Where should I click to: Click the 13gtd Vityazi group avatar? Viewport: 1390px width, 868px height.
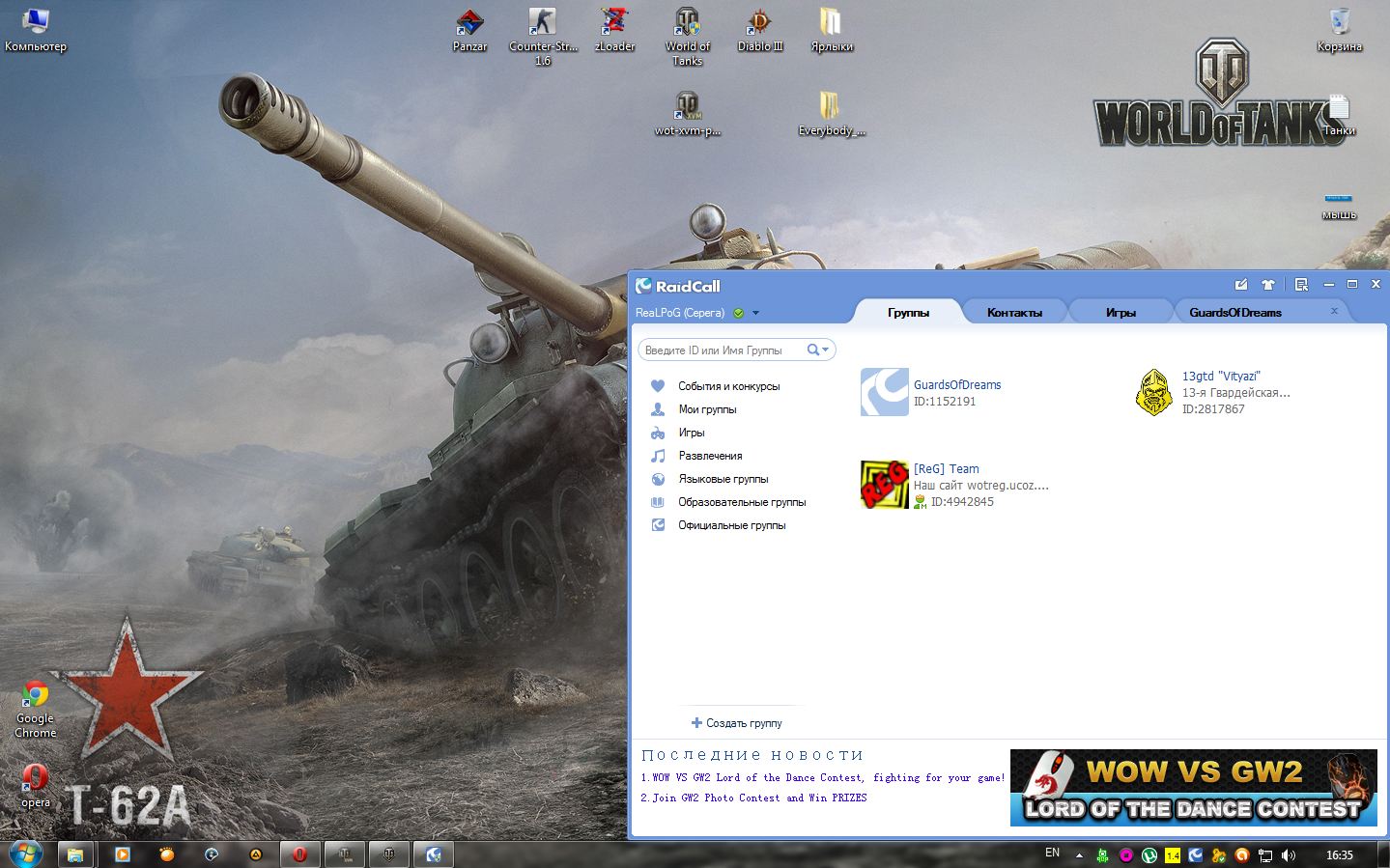coord(1153,392)
